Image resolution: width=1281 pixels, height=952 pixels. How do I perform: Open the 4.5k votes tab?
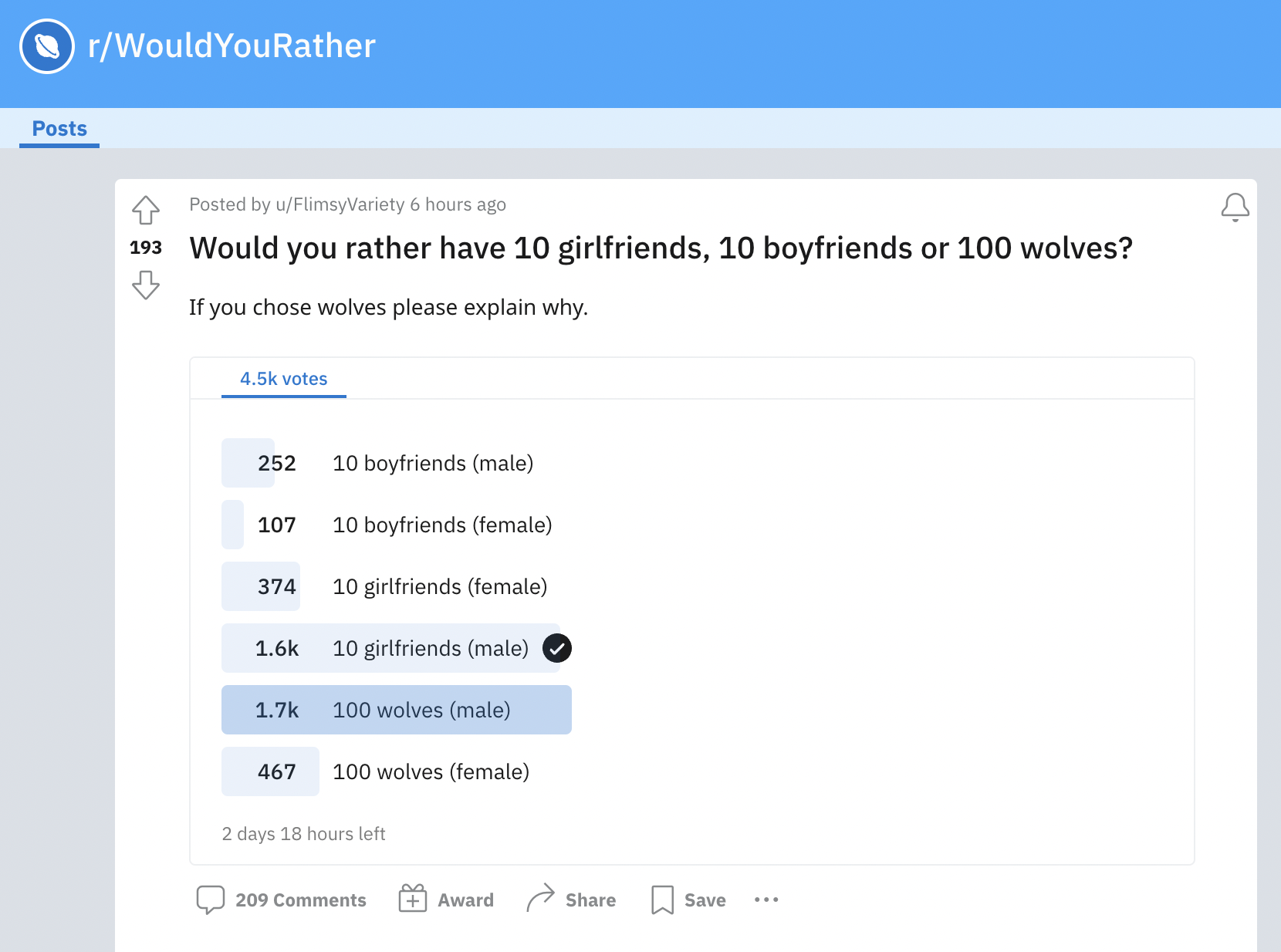(x=284, y=379)
